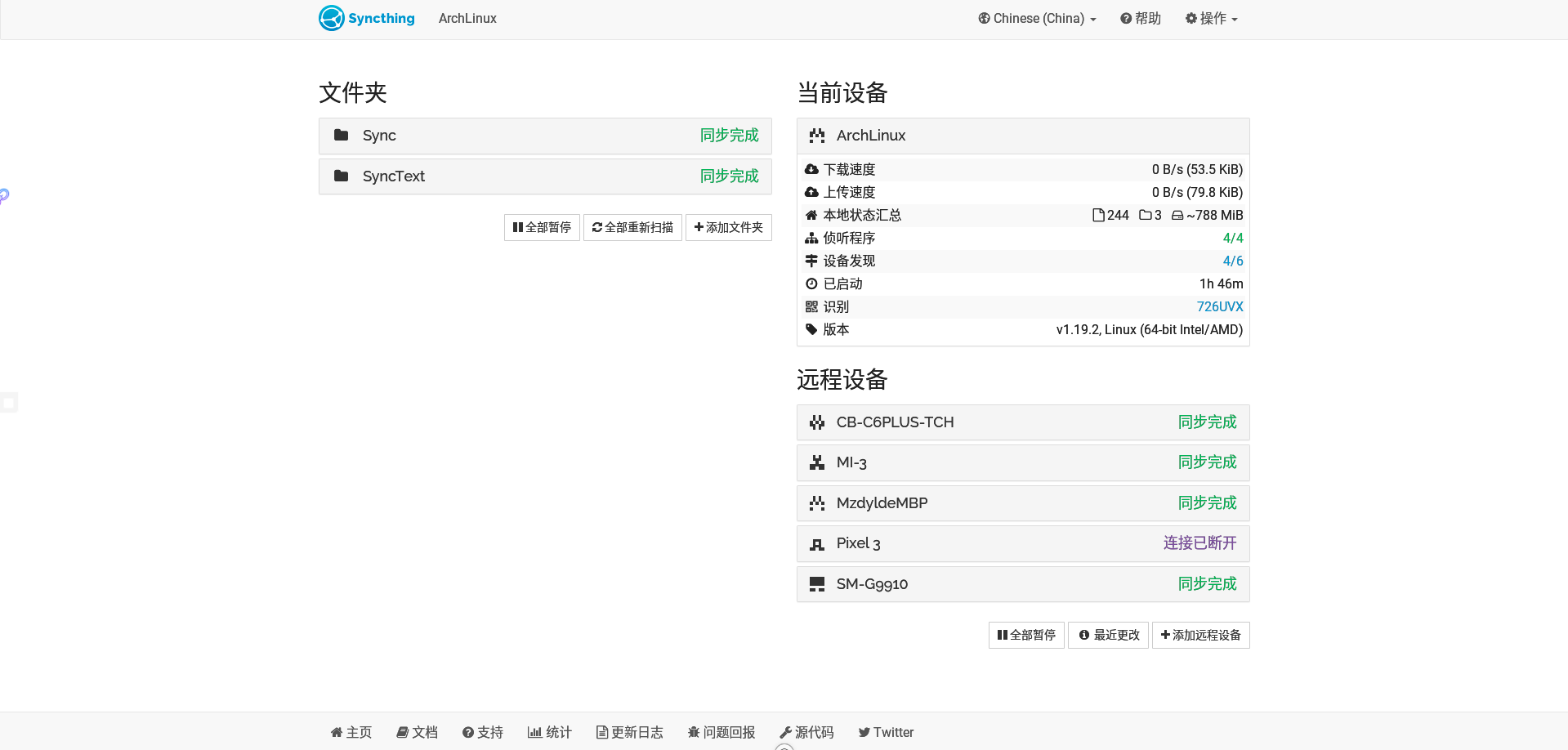
Task: Click the uptime value 1h 46m
Action: (1222, 283)
